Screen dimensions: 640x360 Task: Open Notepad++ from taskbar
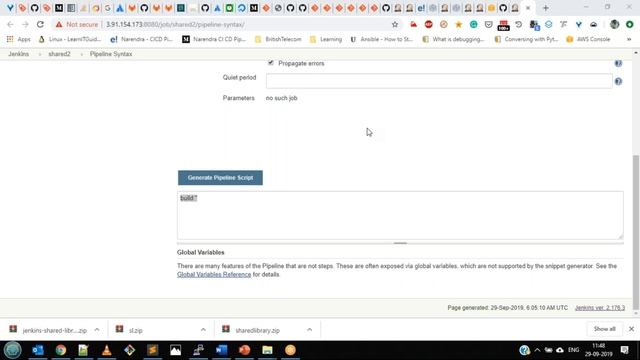coord(84,350)
